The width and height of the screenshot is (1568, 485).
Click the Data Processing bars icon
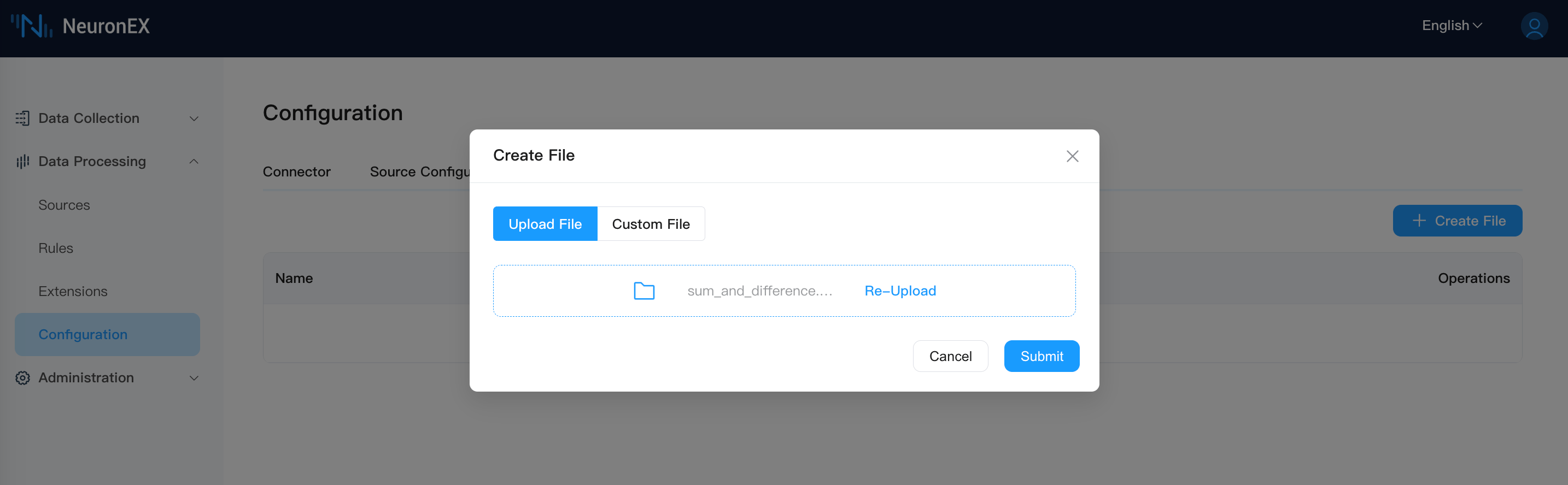tap(22, 162)
